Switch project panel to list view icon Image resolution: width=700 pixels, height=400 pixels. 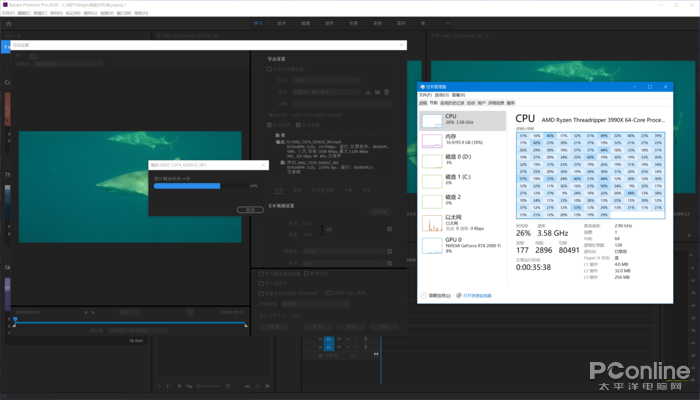[169, 386]
